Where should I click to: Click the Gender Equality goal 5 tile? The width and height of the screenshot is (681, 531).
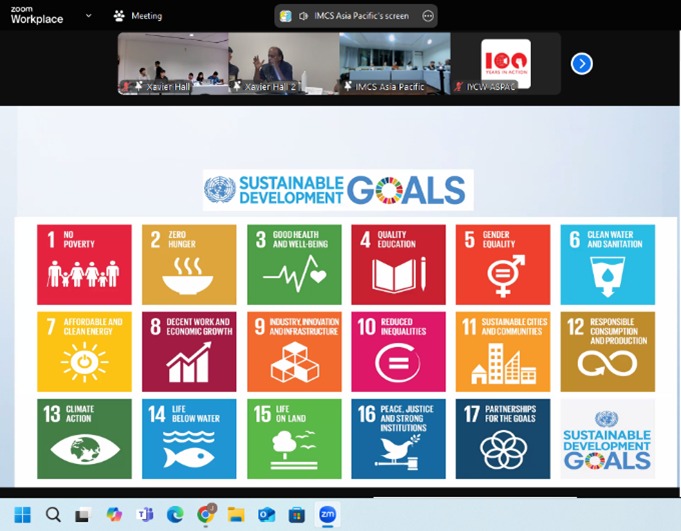click(503, 264)
